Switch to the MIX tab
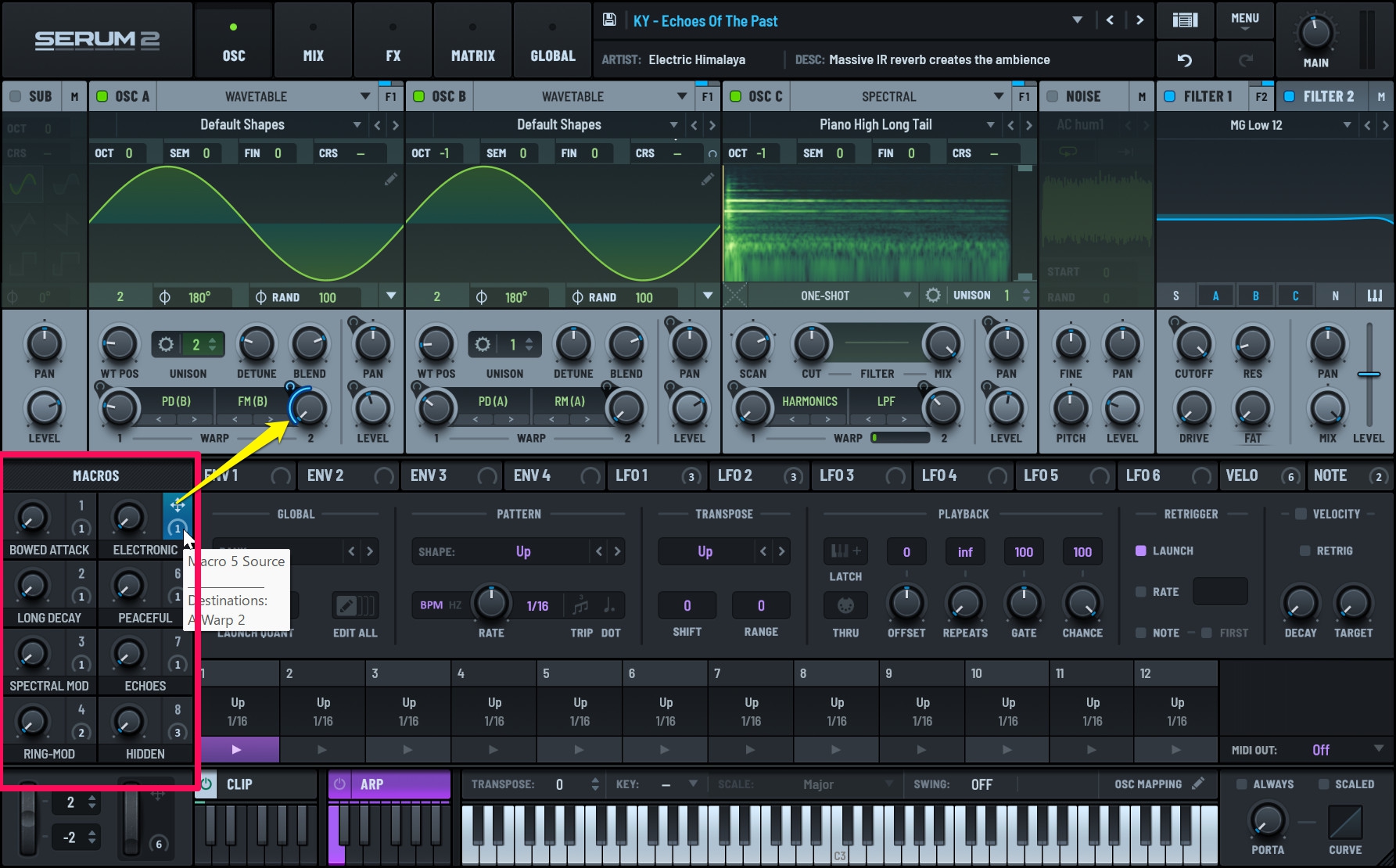 click(x=313, y=41)
